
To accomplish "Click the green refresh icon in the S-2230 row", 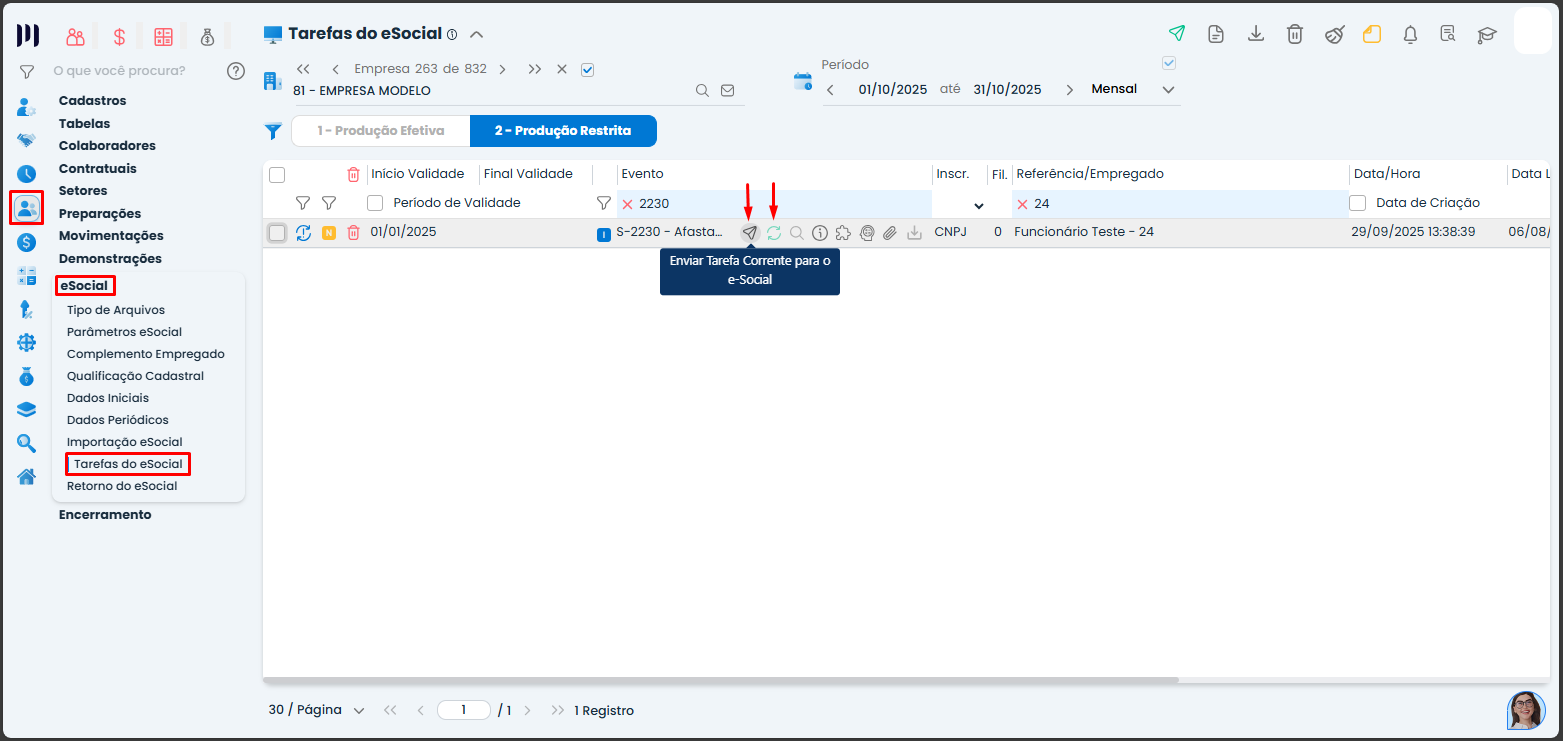I will pos(774,233).
